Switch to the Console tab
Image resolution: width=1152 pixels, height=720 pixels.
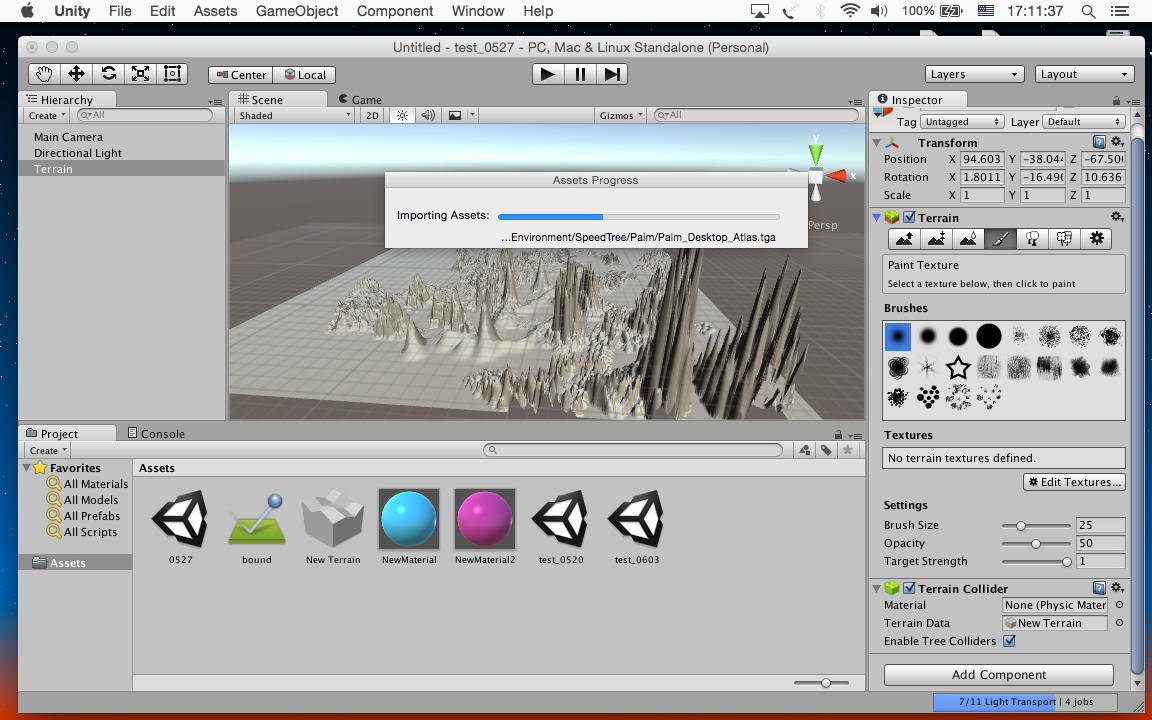(x=162, y=434)
